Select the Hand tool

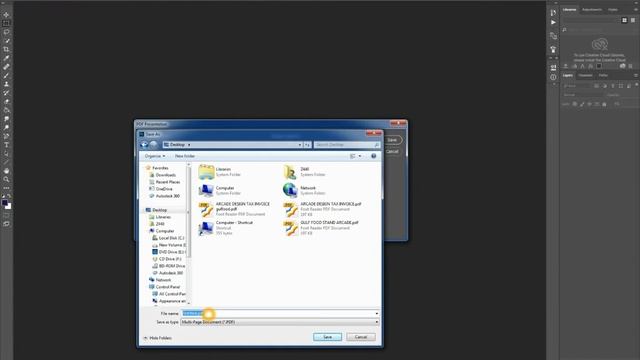point(6,171)
